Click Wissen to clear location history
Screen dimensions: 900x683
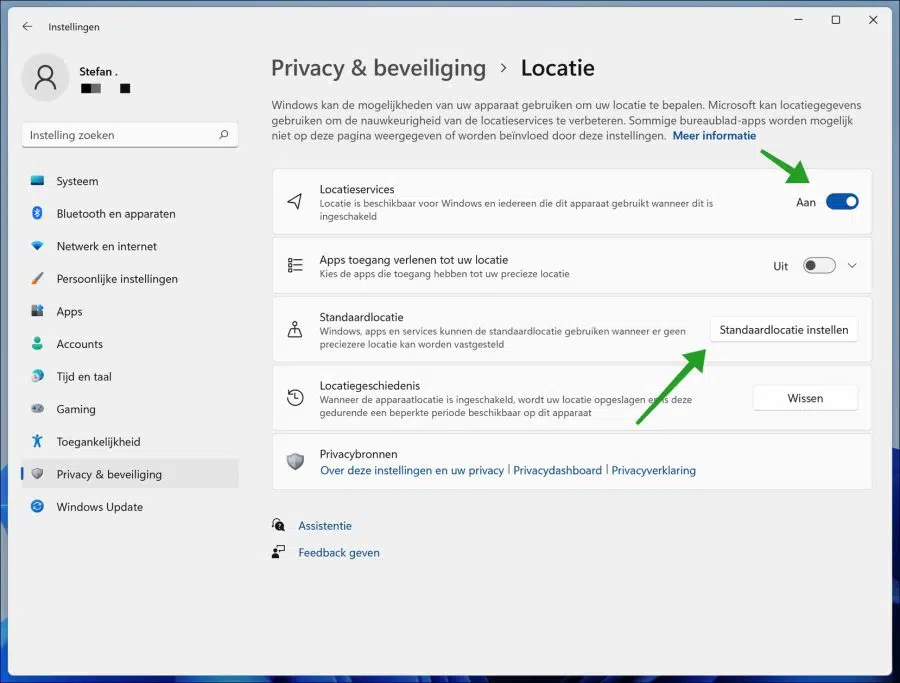805,398
